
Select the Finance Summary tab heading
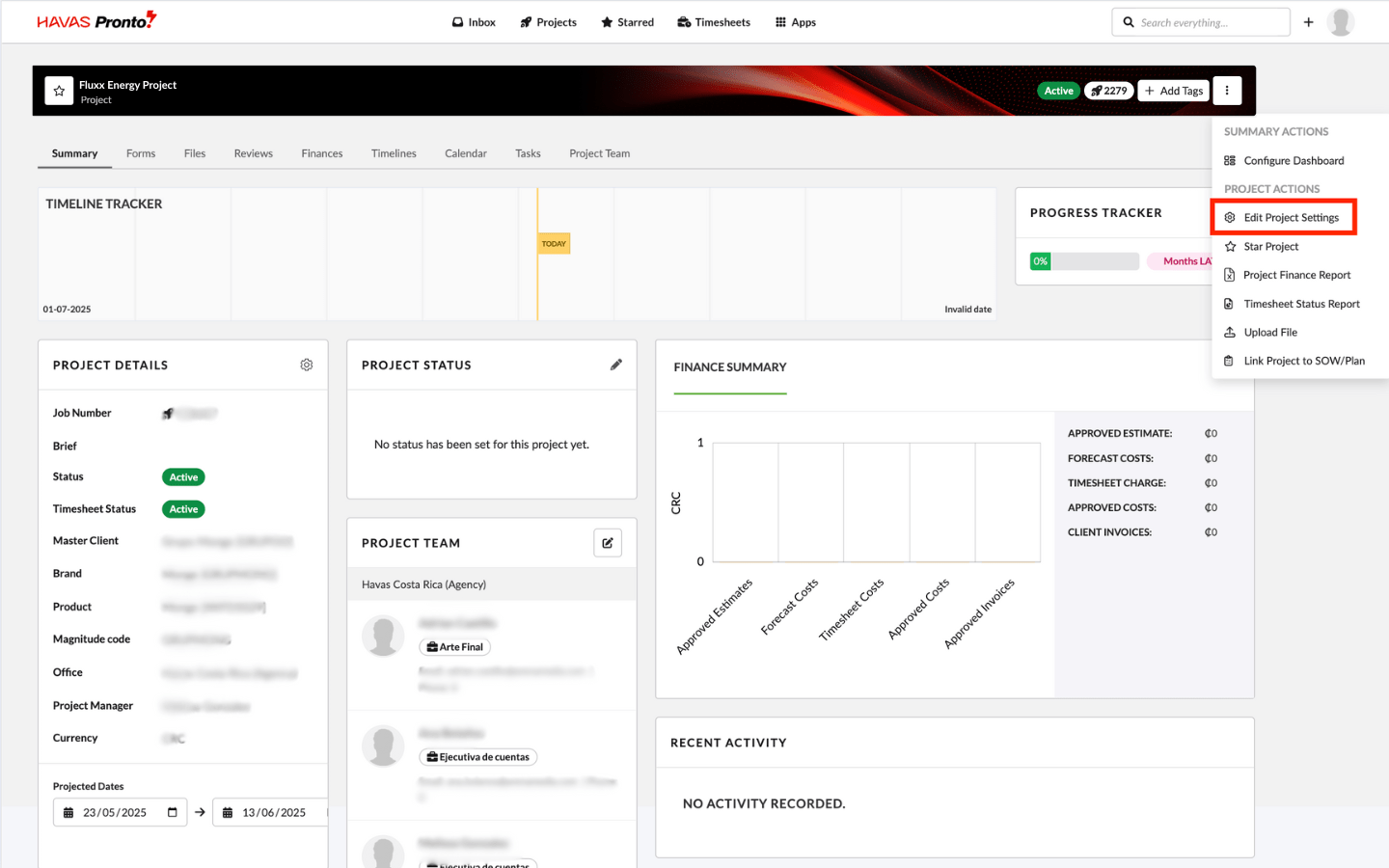[730, 367]
